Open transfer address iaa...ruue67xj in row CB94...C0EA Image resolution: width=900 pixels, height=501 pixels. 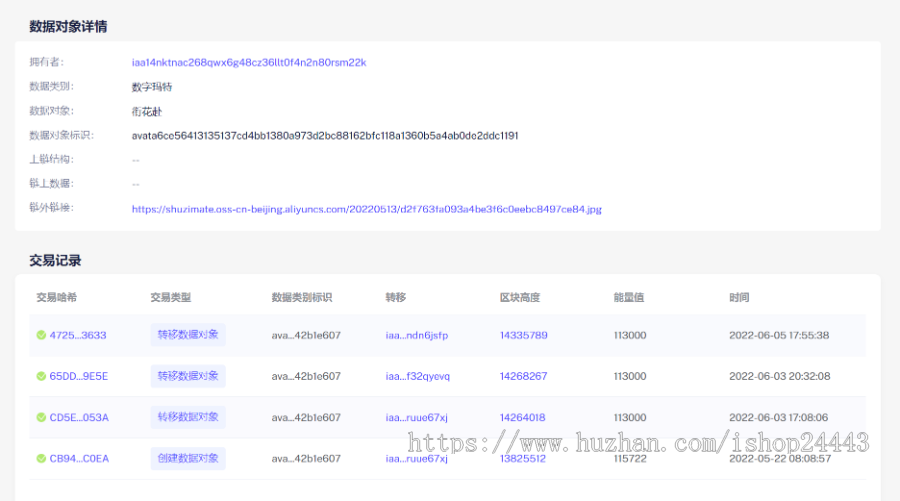pyautogui.click(x=417, y=459)
